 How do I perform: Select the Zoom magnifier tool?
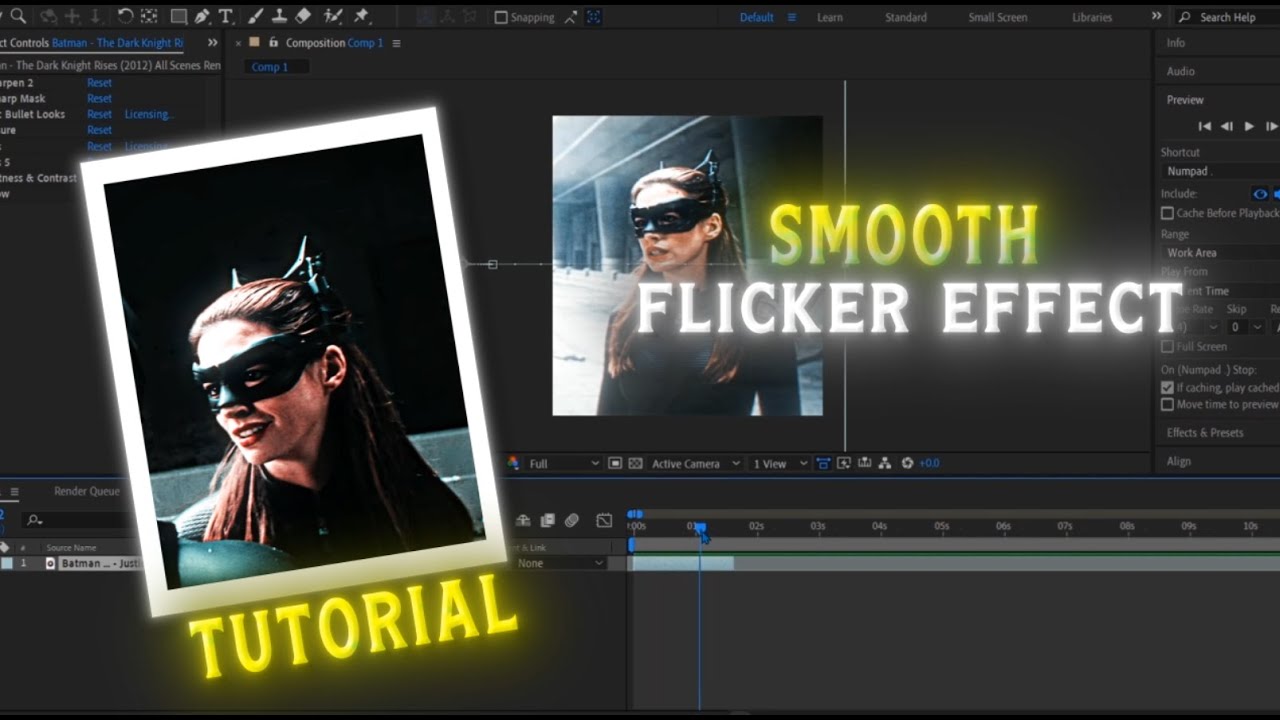pos(18,16)
